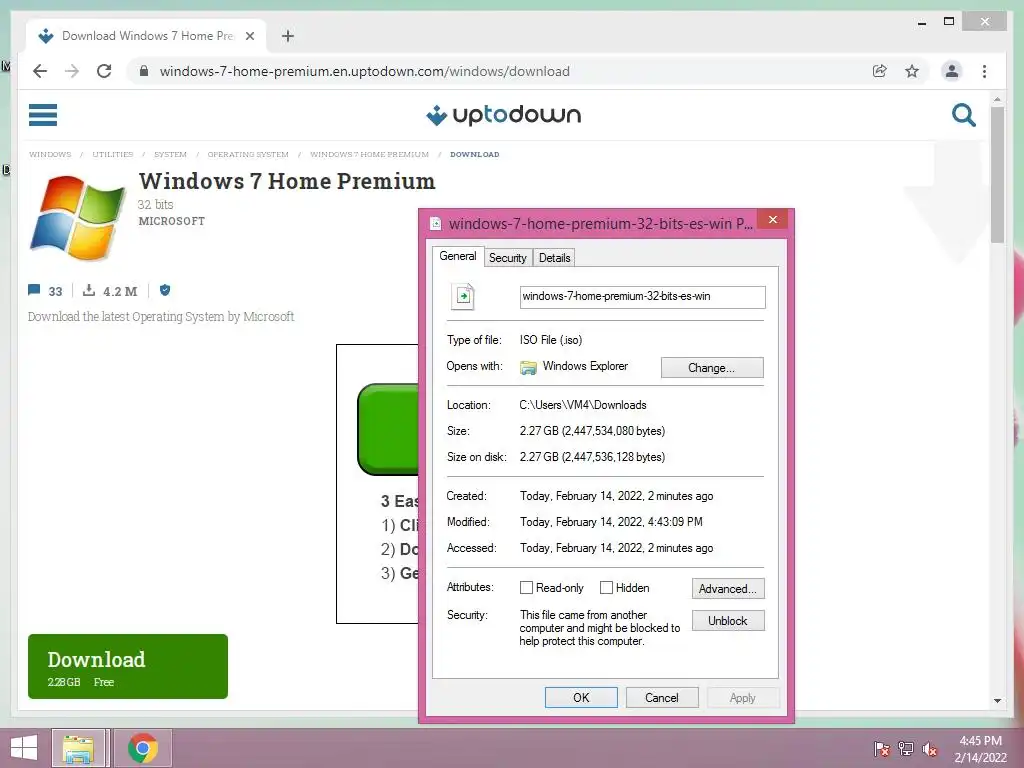Click Change... to pick opening program
The width and height of the screenshot is (1024, 768).
(712, 368)
